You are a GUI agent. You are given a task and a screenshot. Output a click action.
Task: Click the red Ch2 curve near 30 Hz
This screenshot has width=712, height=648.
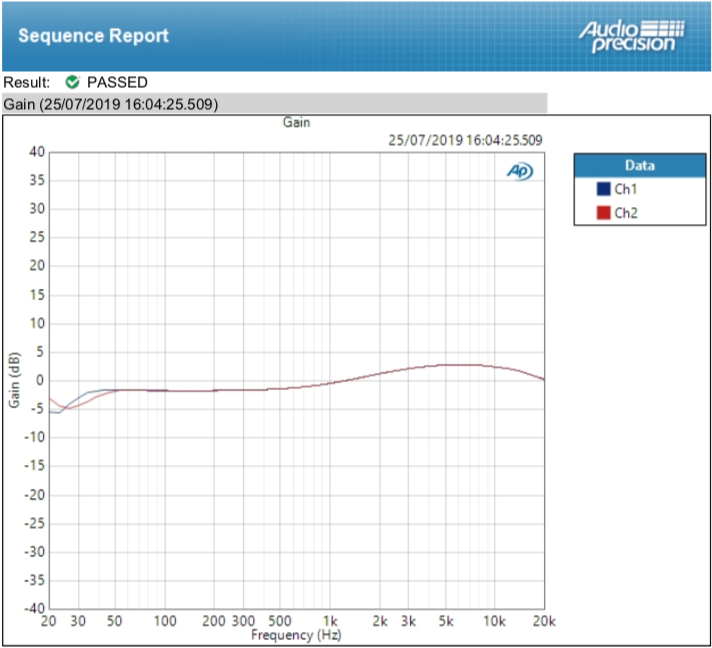point(78,406)
